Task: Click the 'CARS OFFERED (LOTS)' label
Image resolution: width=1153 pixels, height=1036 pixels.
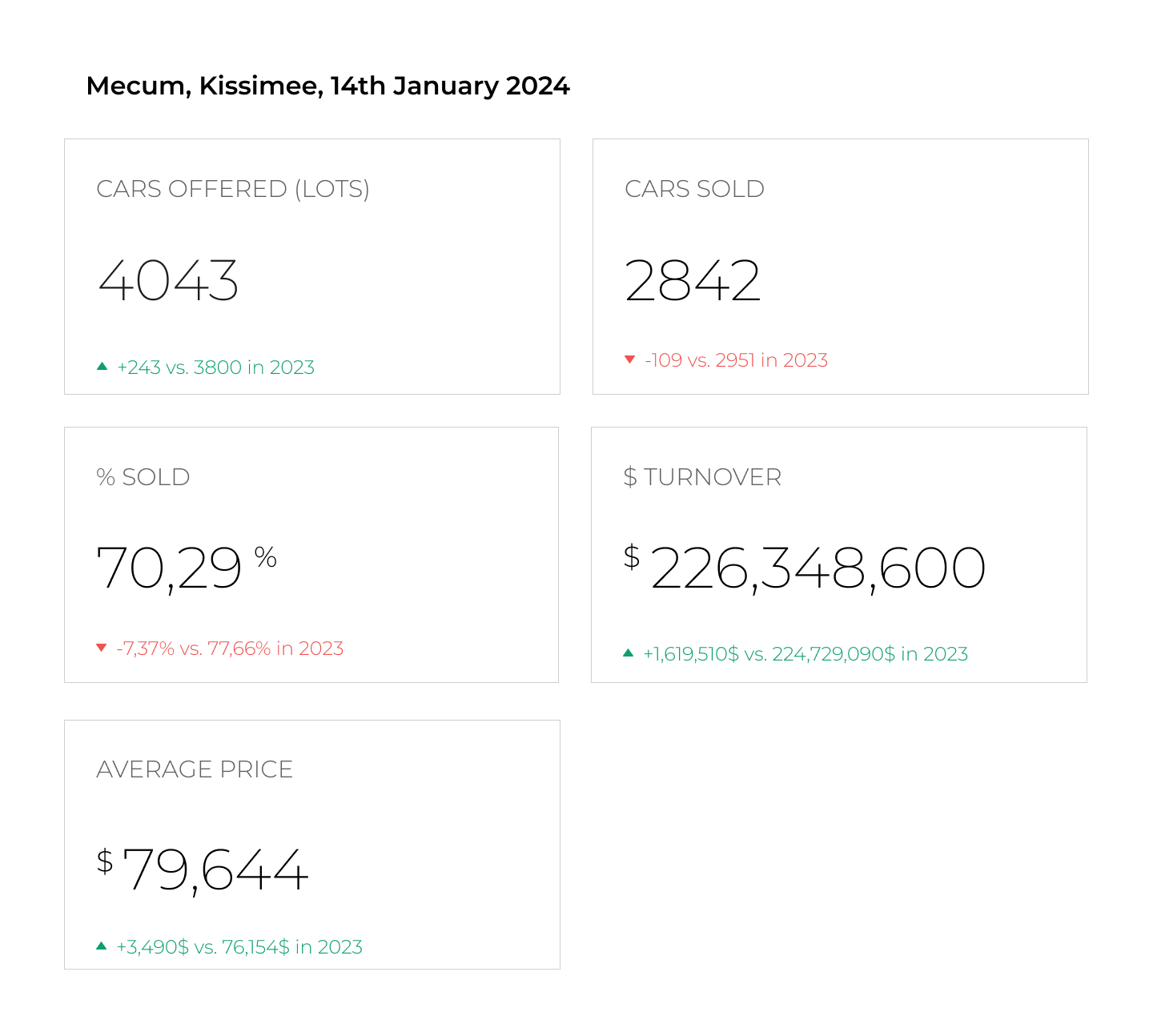Action: coord(233,189)
